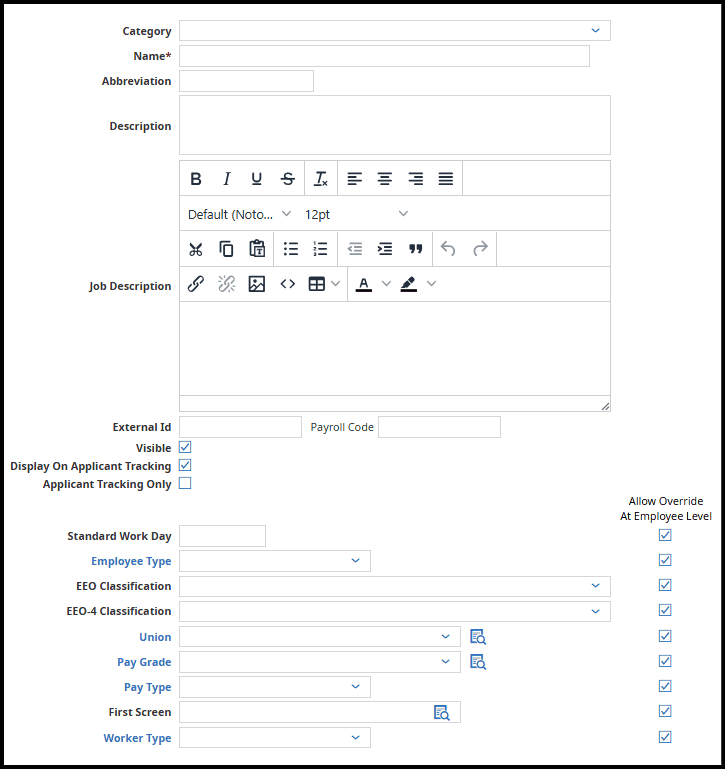Copy selected text
725x769 pixels.
coord(226,249)
